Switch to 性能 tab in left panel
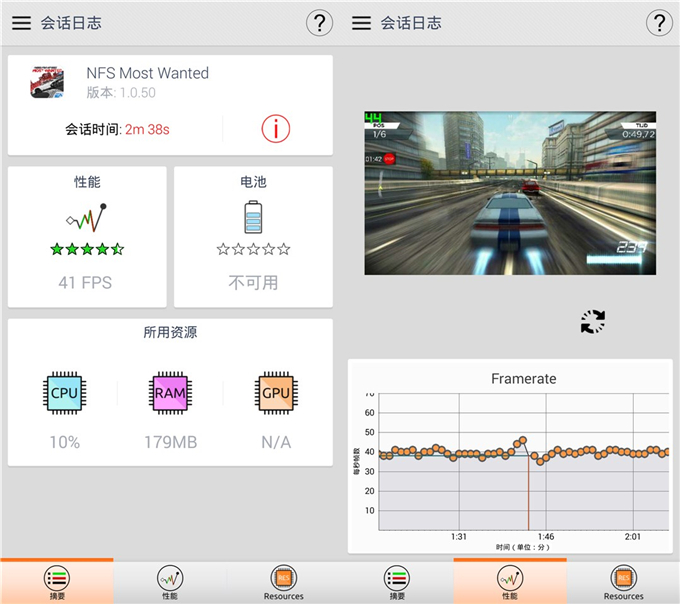Viewport: 680px width, 604px height. (x=170, y=582)
